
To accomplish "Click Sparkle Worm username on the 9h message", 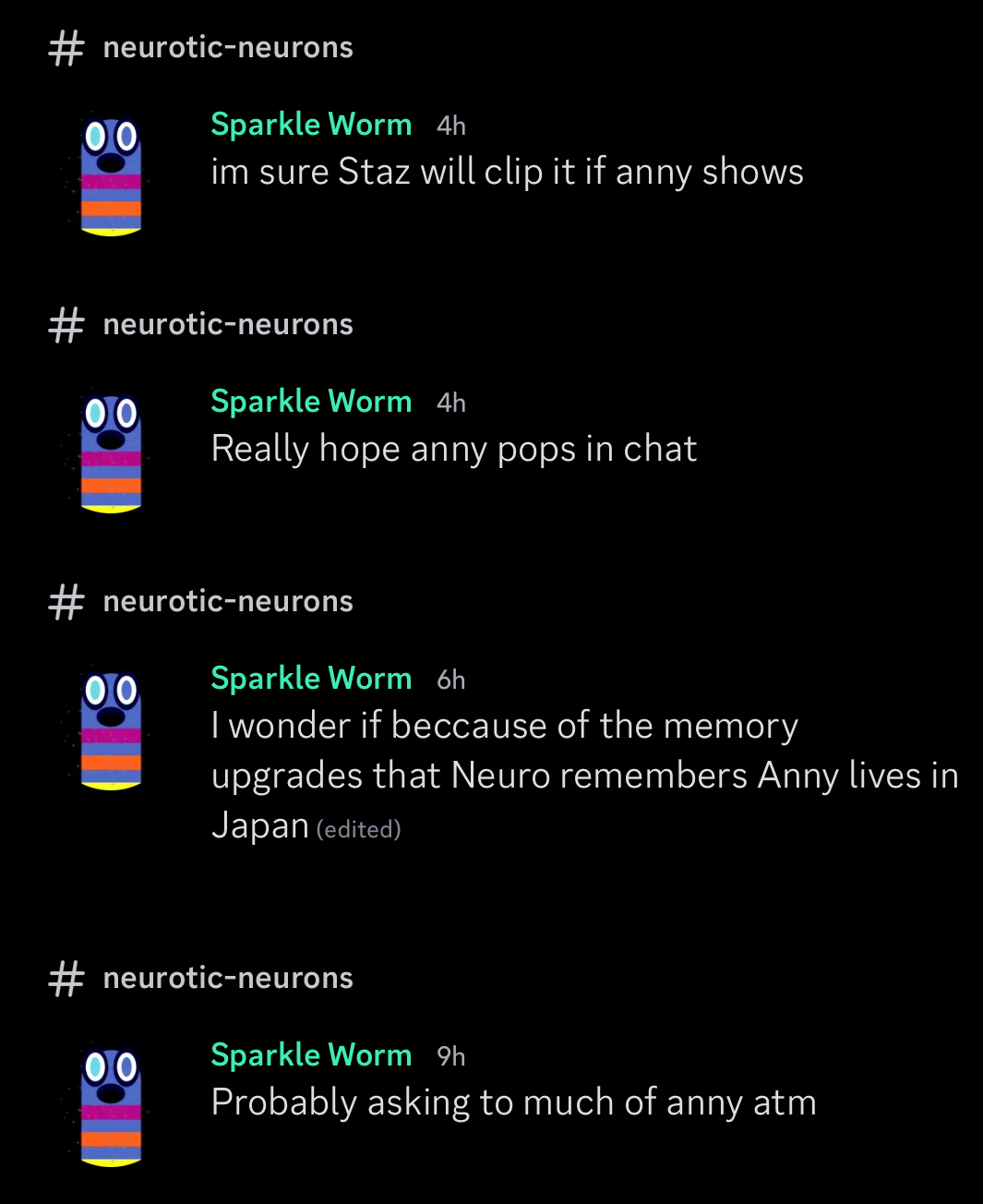I will click(x=311, y=1054).
